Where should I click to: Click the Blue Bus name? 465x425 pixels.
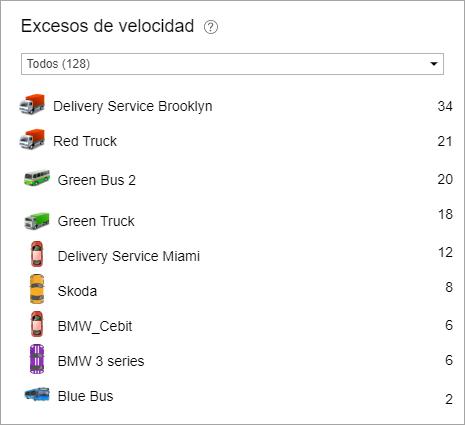pyautogui.click(x=85, y=396)
